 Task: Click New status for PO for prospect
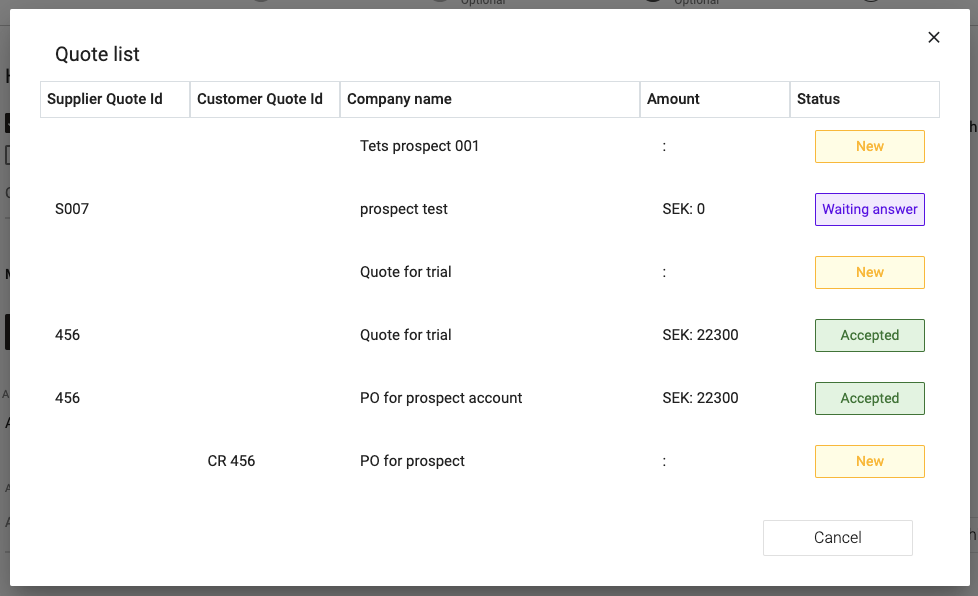(x=869, y=461)
